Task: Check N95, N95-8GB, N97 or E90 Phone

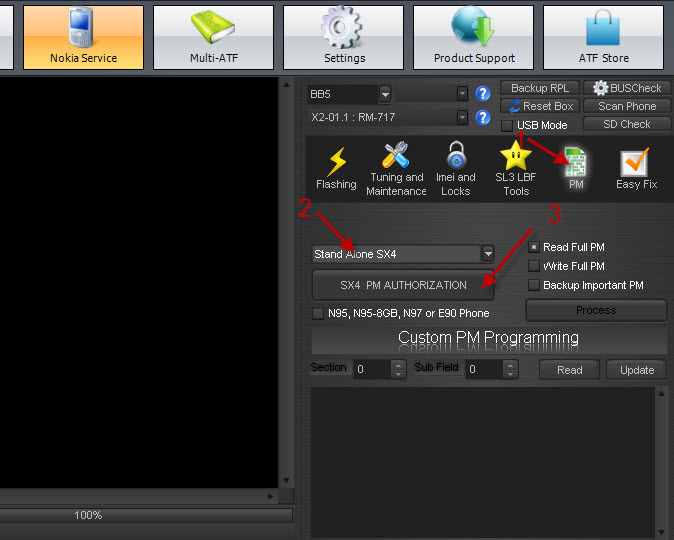Action: [x=318, y=313]
